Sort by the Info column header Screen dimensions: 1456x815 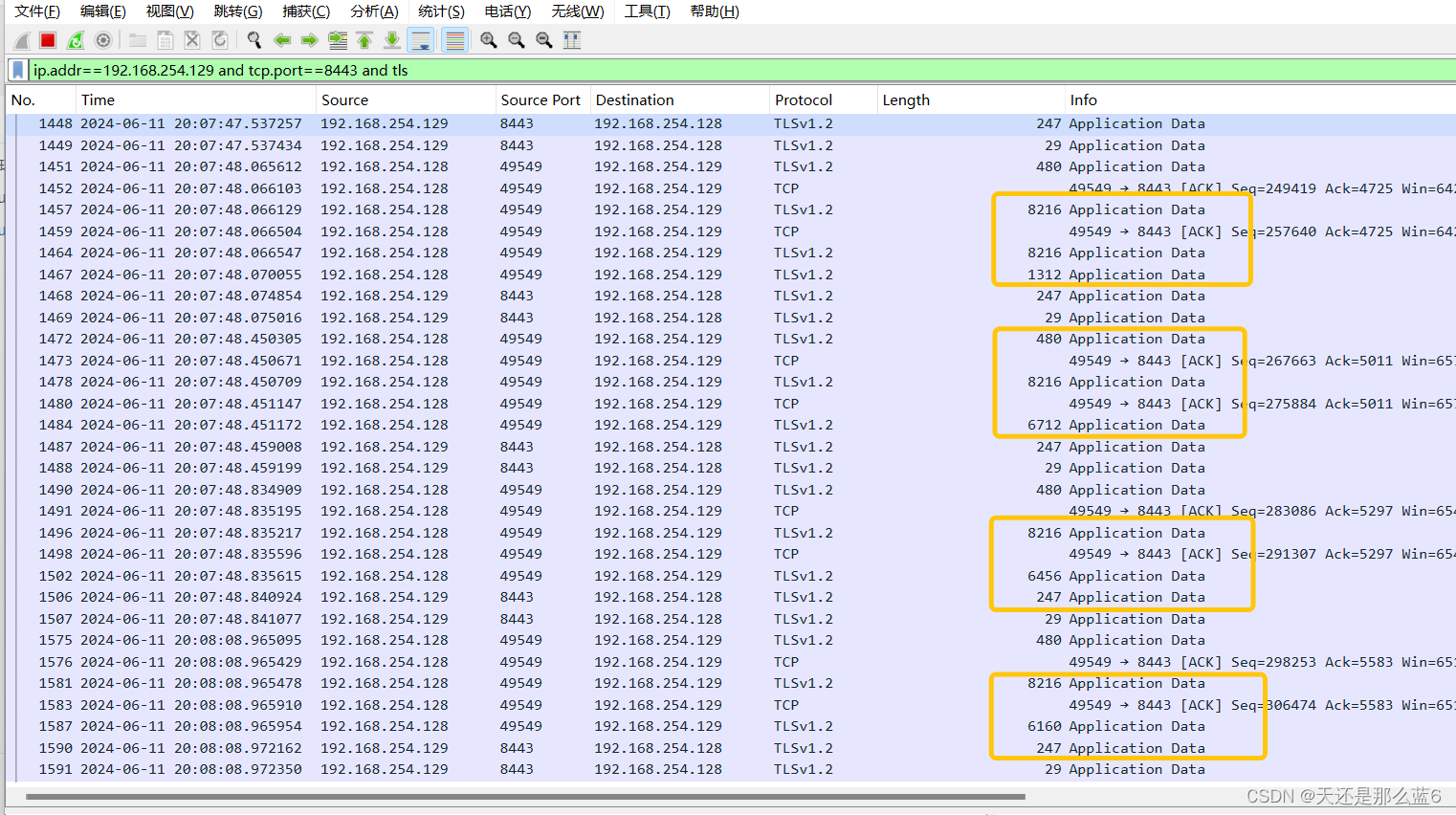1261,100
